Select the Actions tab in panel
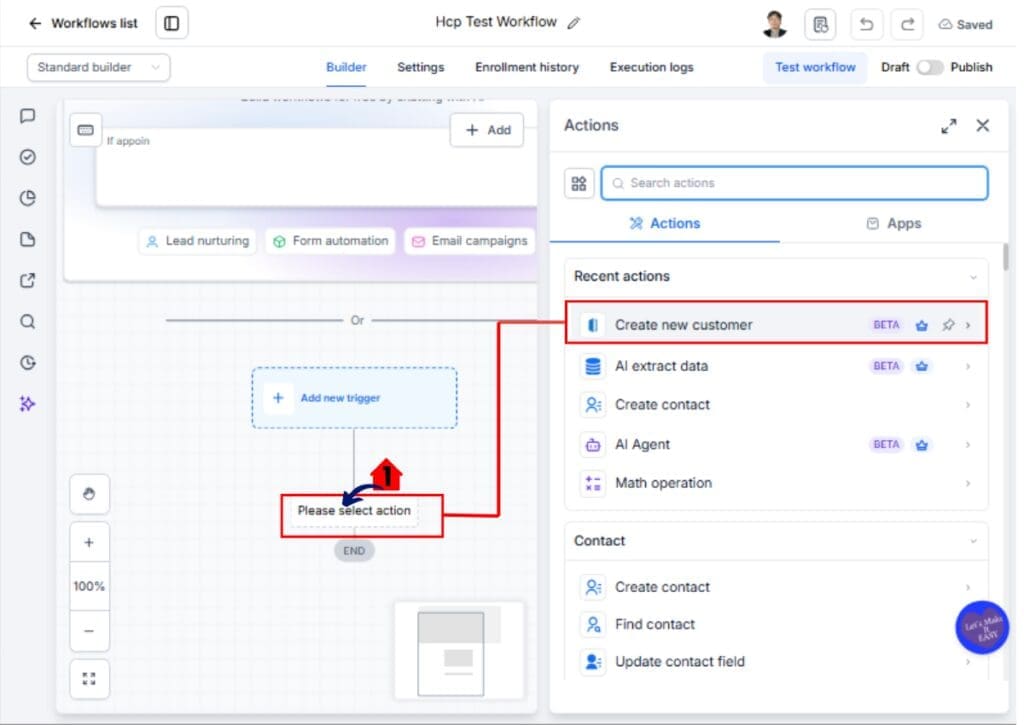Screen dimensions: 1024x725 point(664,223)
